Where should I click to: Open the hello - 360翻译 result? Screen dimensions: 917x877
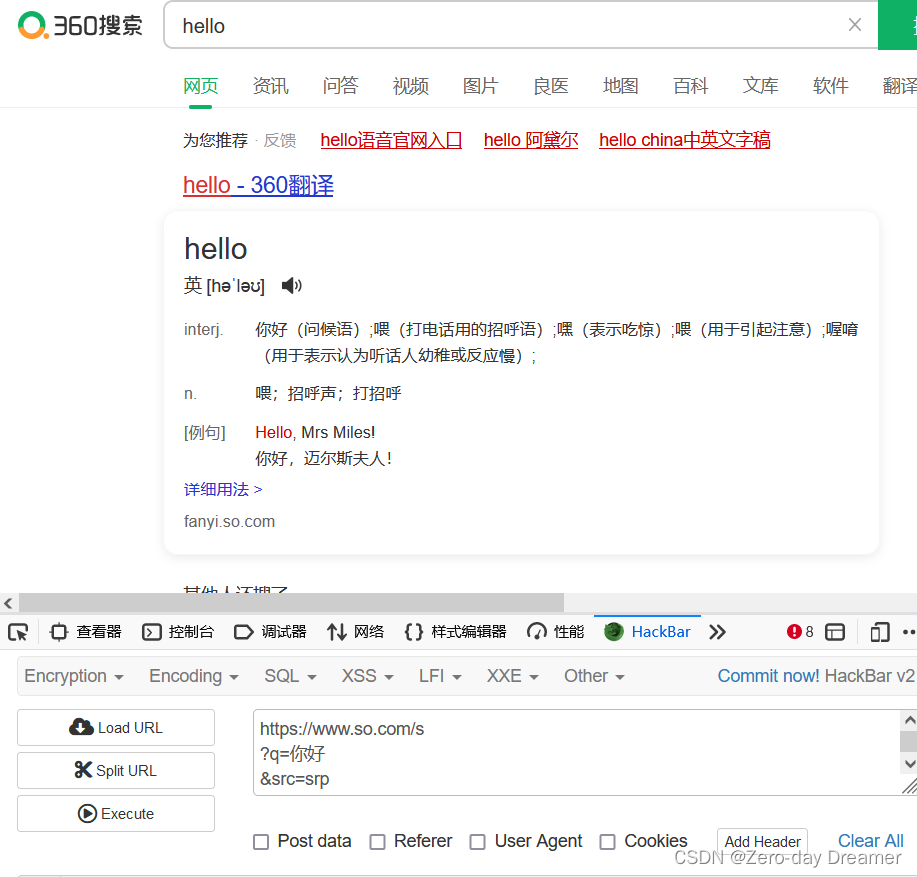click(258, 185)
